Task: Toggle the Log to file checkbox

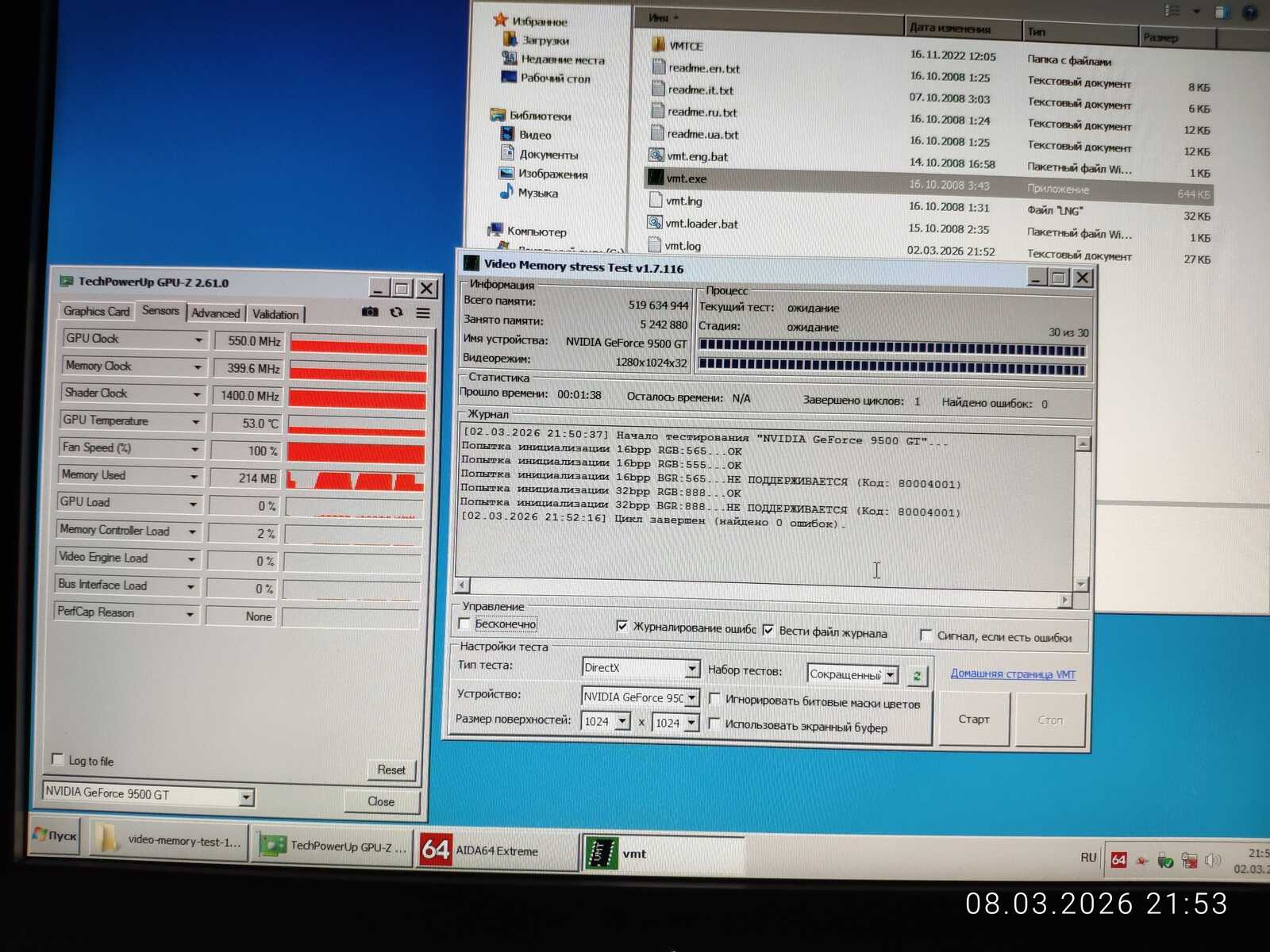Action: [57, 759]
